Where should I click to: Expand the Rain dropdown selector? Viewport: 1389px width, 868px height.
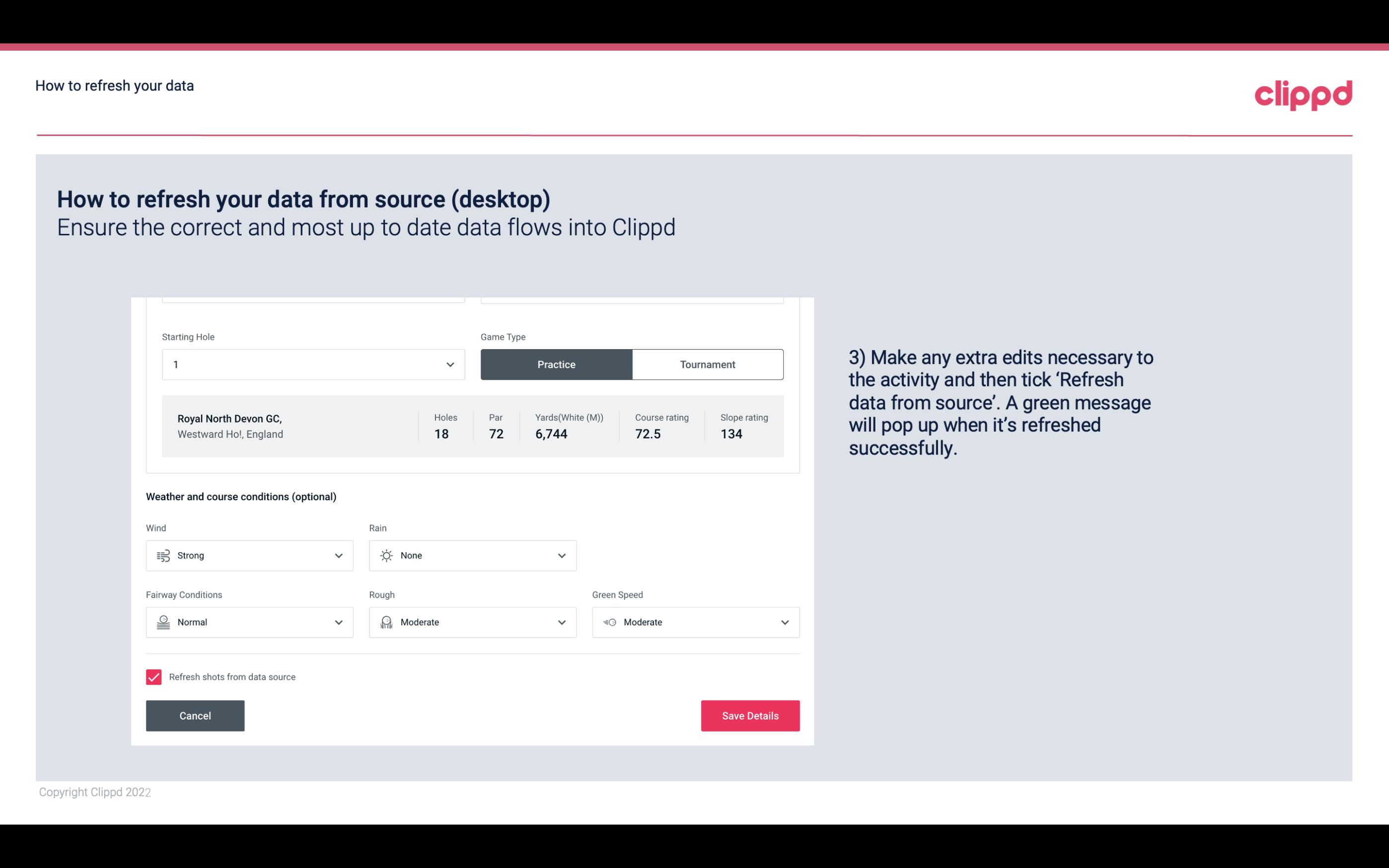[561, 555]
